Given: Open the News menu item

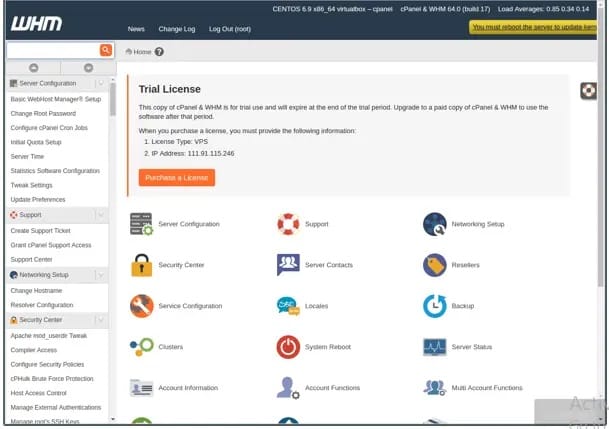Looking at the screenshot, I should coord(136,29).
